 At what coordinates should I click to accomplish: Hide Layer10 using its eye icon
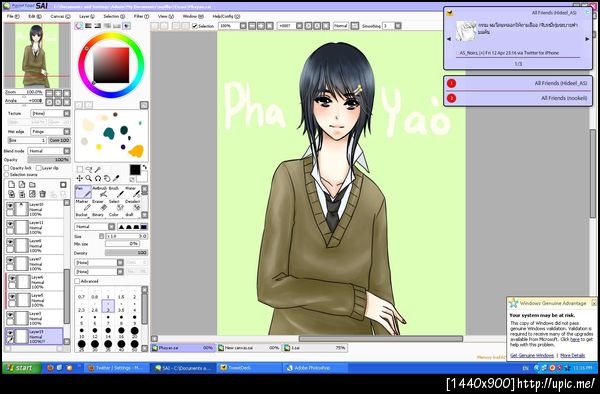10,205
